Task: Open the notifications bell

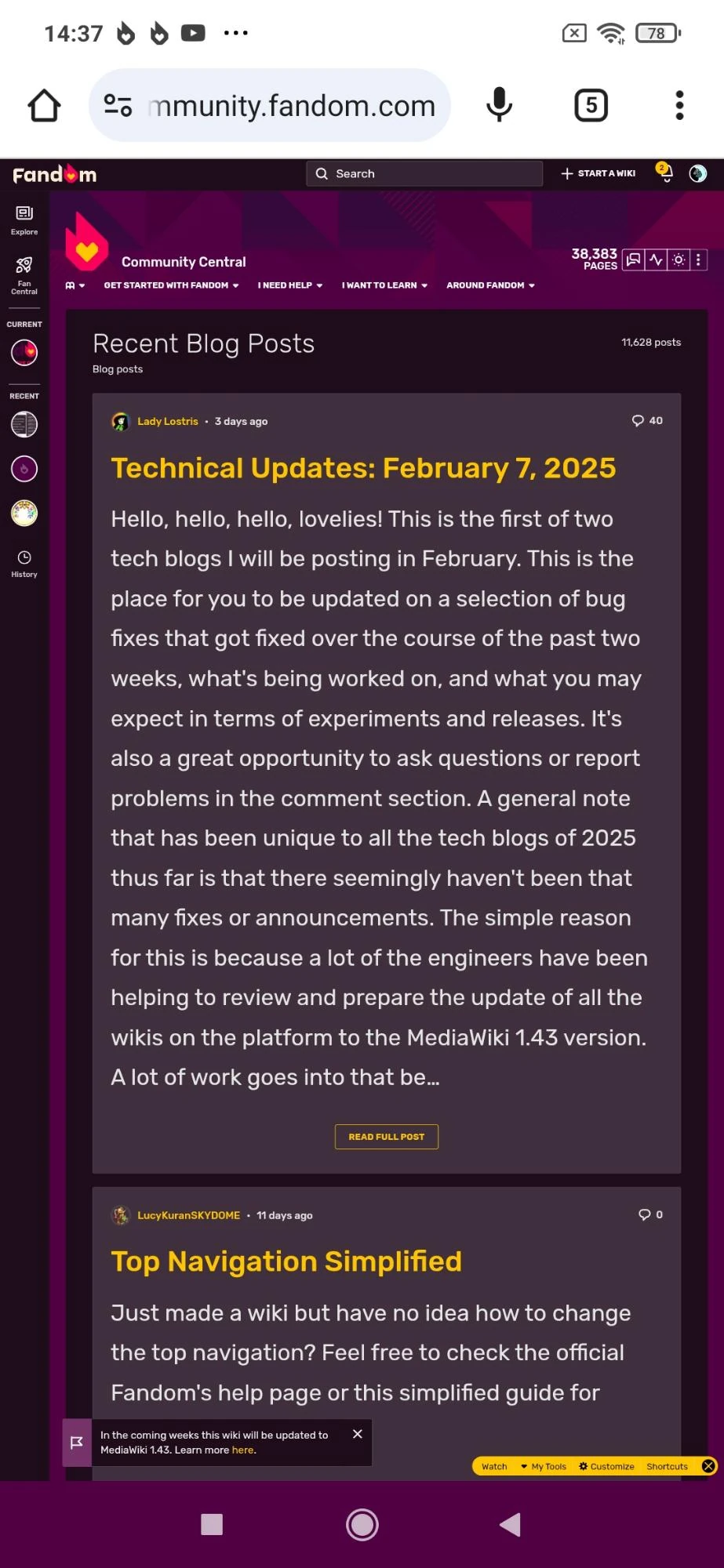Action: pos(666,174)
